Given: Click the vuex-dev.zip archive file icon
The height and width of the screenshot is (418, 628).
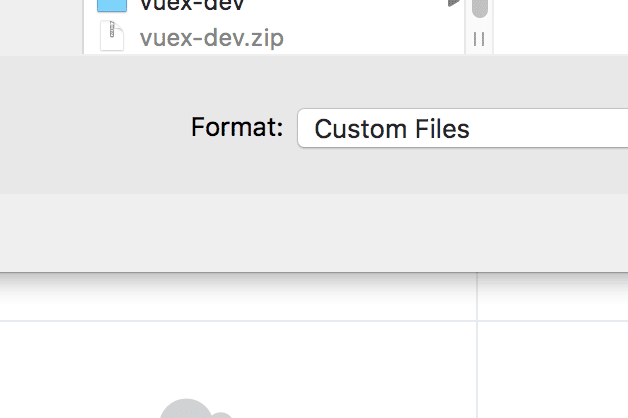Looking at the screenshot, I should coord(111,38).
